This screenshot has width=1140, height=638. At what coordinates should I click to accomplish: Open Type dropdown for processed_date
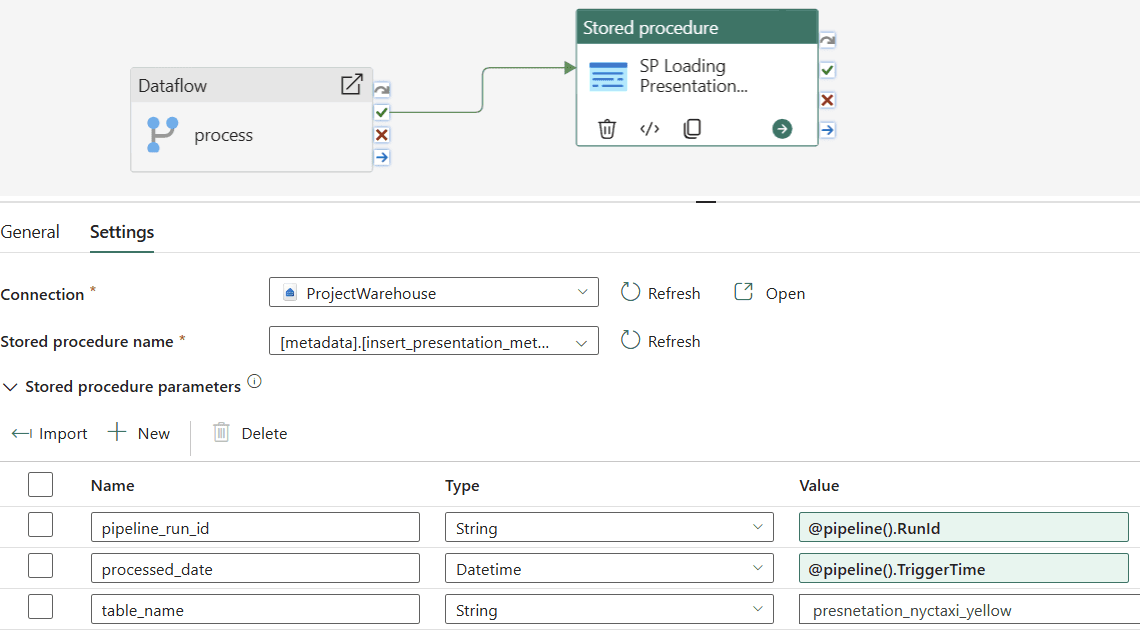[x=609, y=568]
